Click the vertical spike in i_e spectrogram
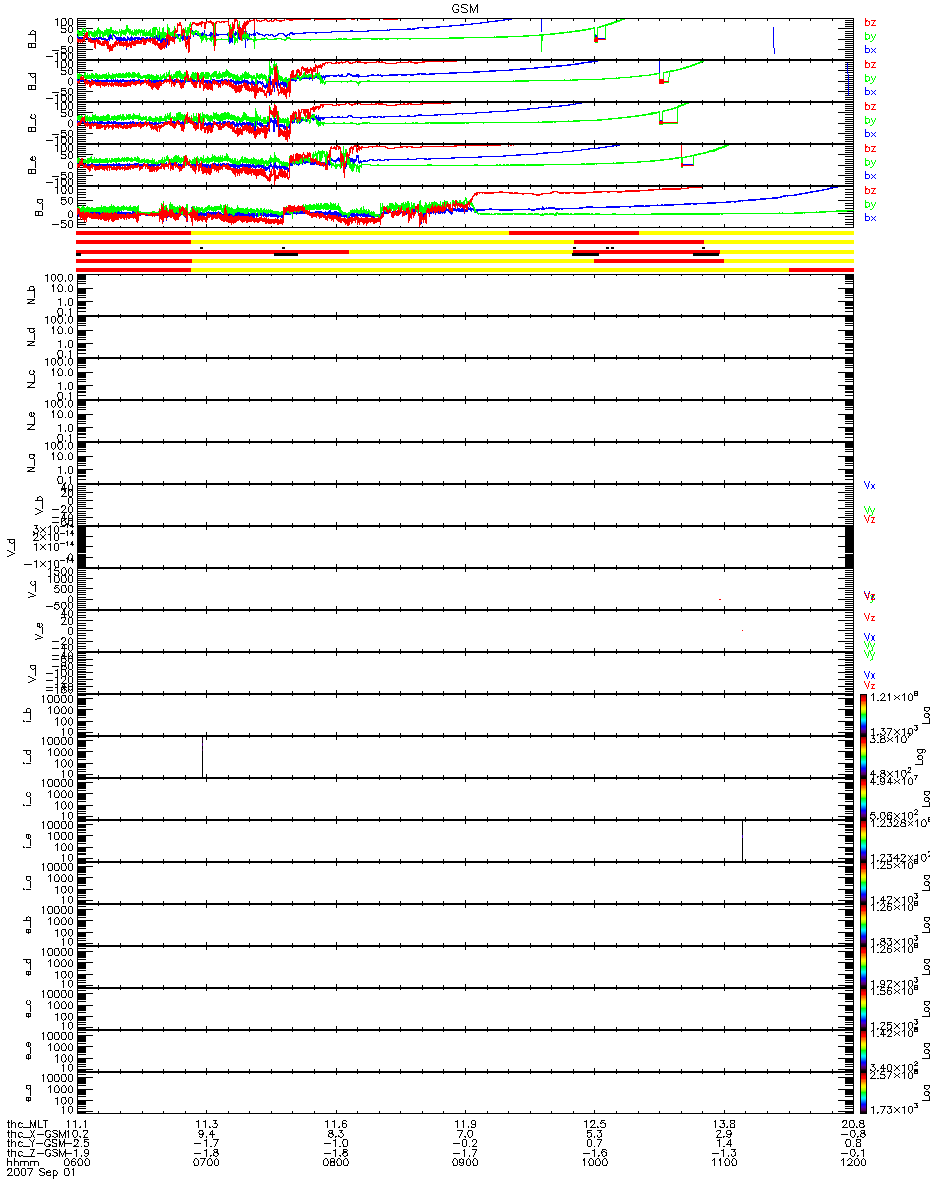This screenshot has height=1200, width=930. point(742,840)
